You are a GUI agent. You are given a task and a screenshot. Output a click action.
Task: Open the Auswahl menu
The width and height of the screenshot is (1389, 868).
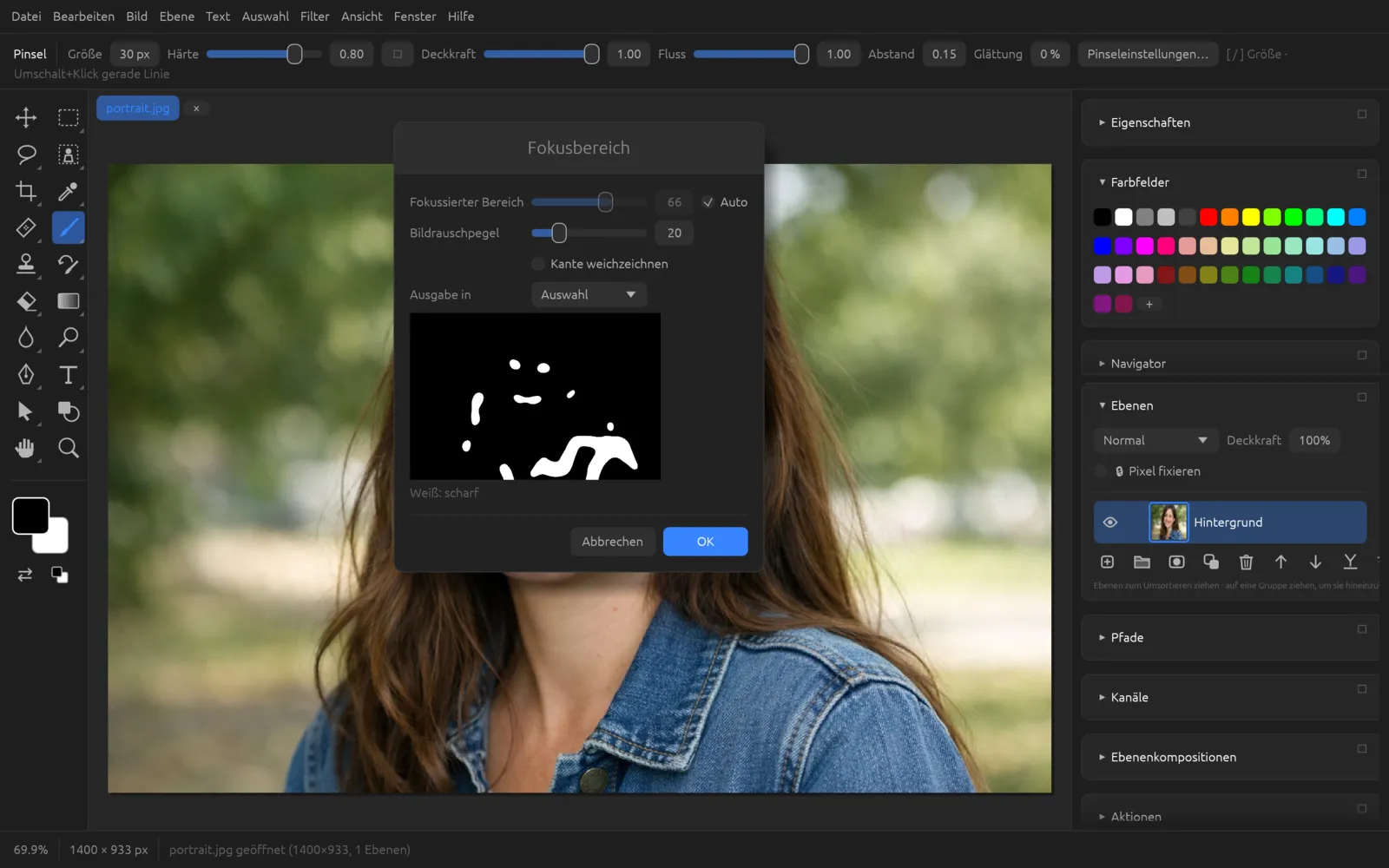pyautogui.click(x=265, y=16)
